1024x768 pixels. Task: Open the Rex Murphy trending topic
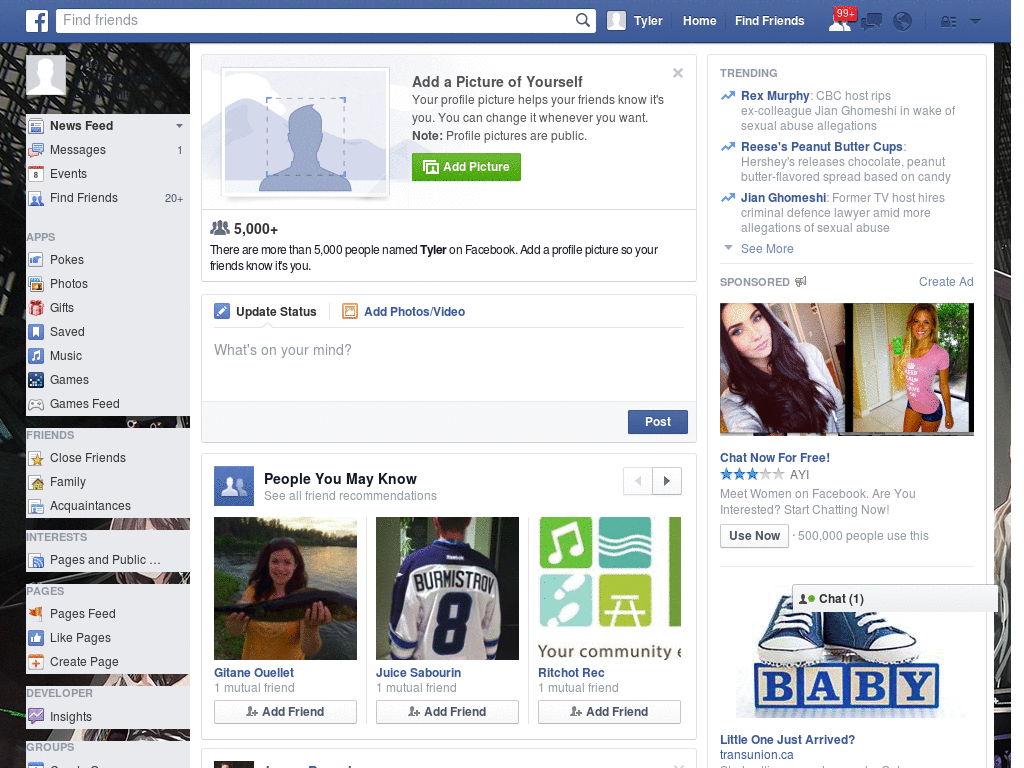point(775,95)
